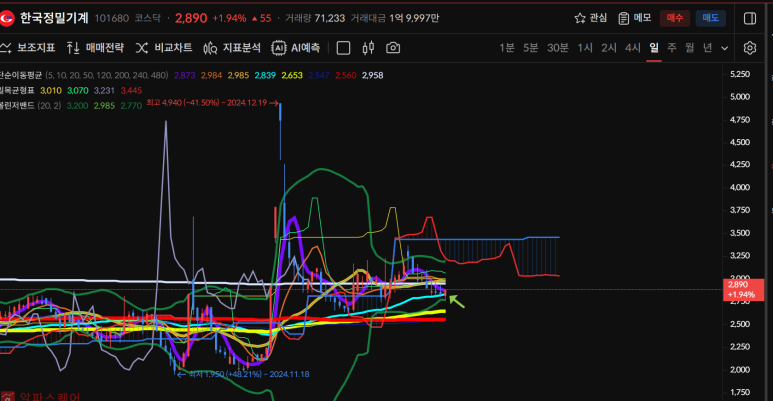Click the square layout icon
The width and height of the screenshot is (773, 401).
click(x=343, y=48)
